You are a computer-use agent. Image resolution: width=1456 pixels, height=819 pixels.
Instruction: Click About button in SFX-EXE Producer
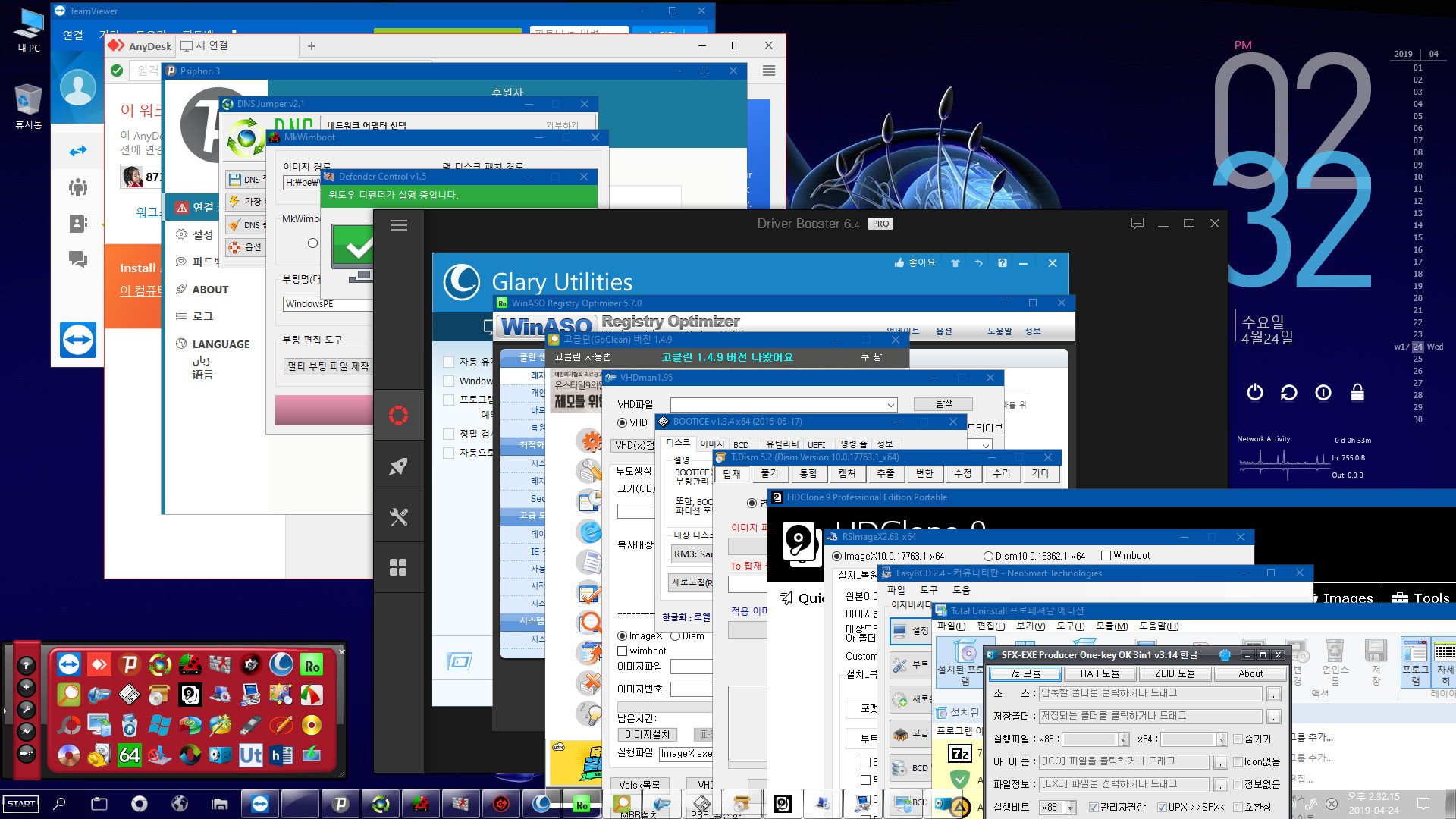pos(1250,673)
